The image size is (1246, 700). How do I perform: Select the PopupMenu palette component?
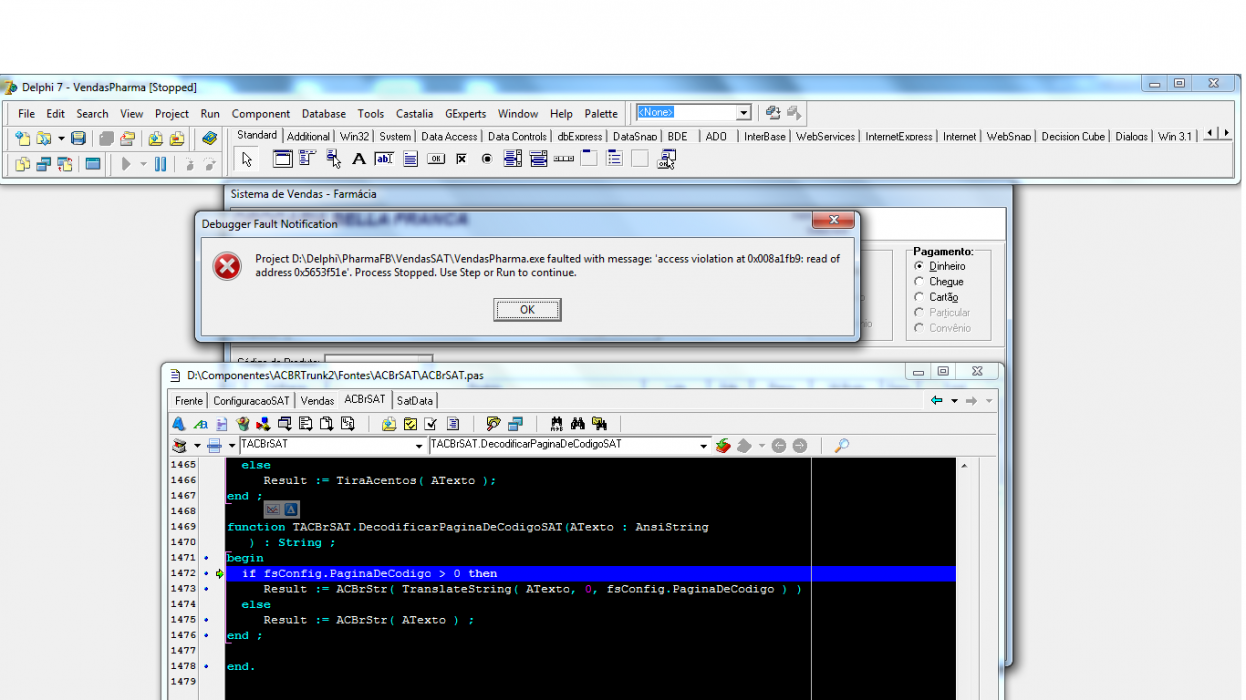click(334, 158)
